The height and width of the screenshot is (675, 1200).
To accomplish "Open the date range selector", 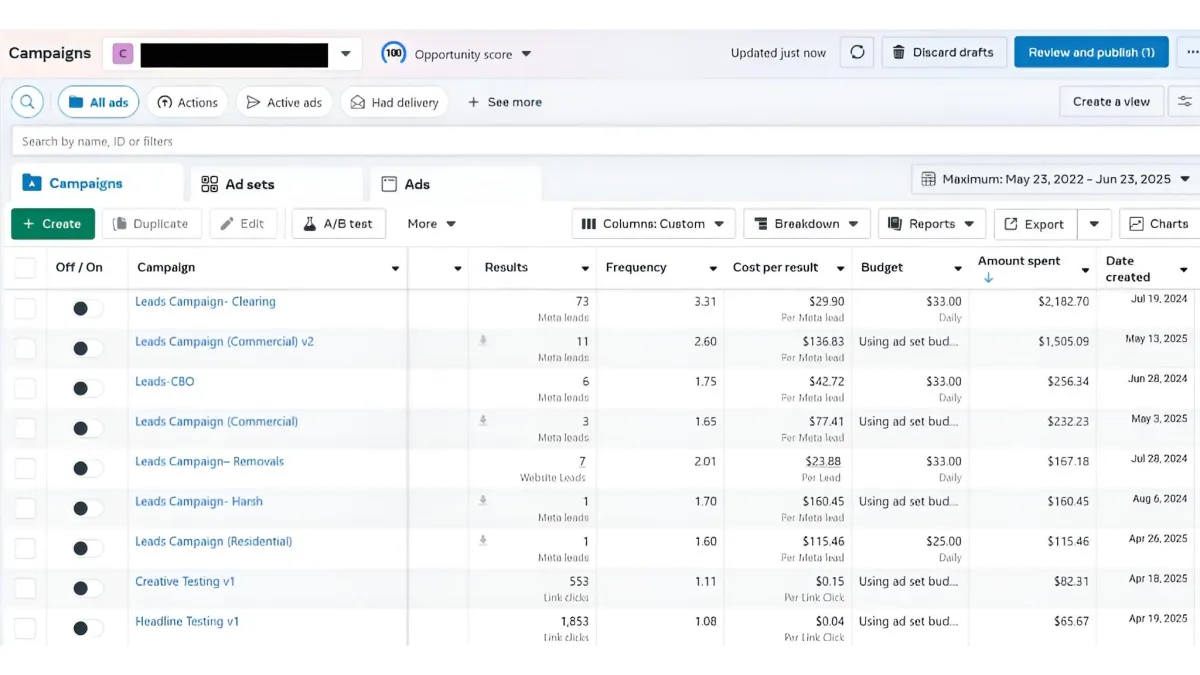I will point(1055,180).
